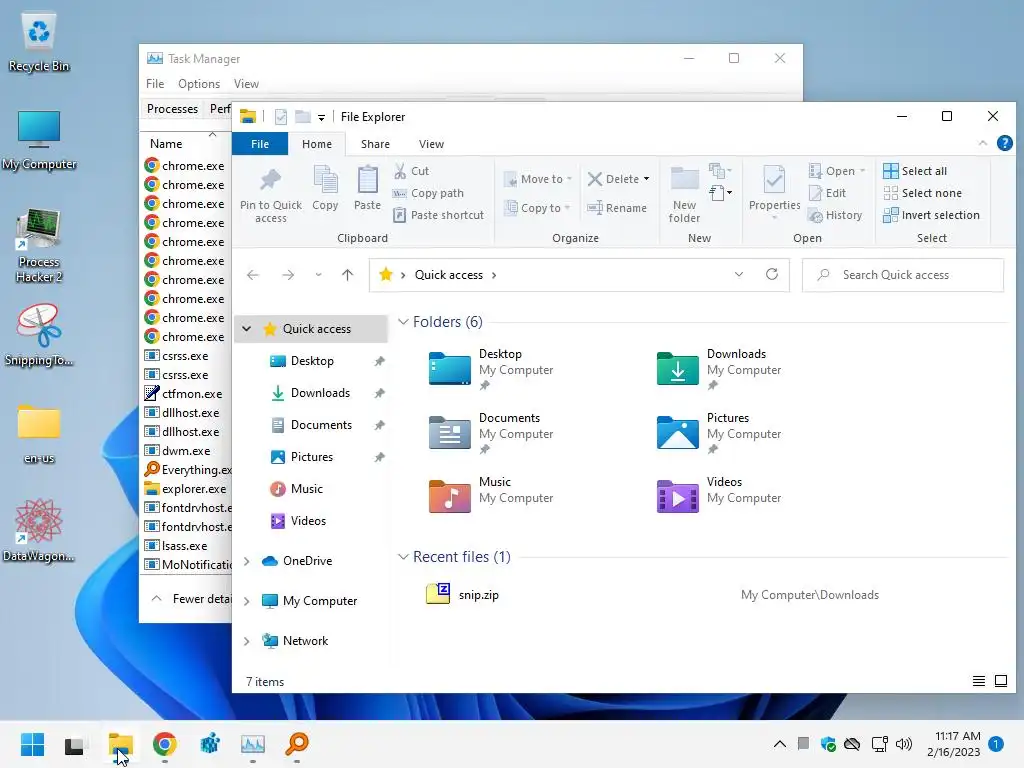Click Select none in ribbon
The width and height of the screenshot is (1024, 768).
[x=922, y=193]
